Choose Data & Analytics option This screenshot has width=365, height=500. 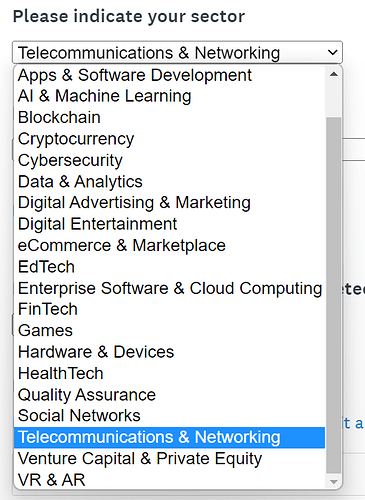coord(169,182)
